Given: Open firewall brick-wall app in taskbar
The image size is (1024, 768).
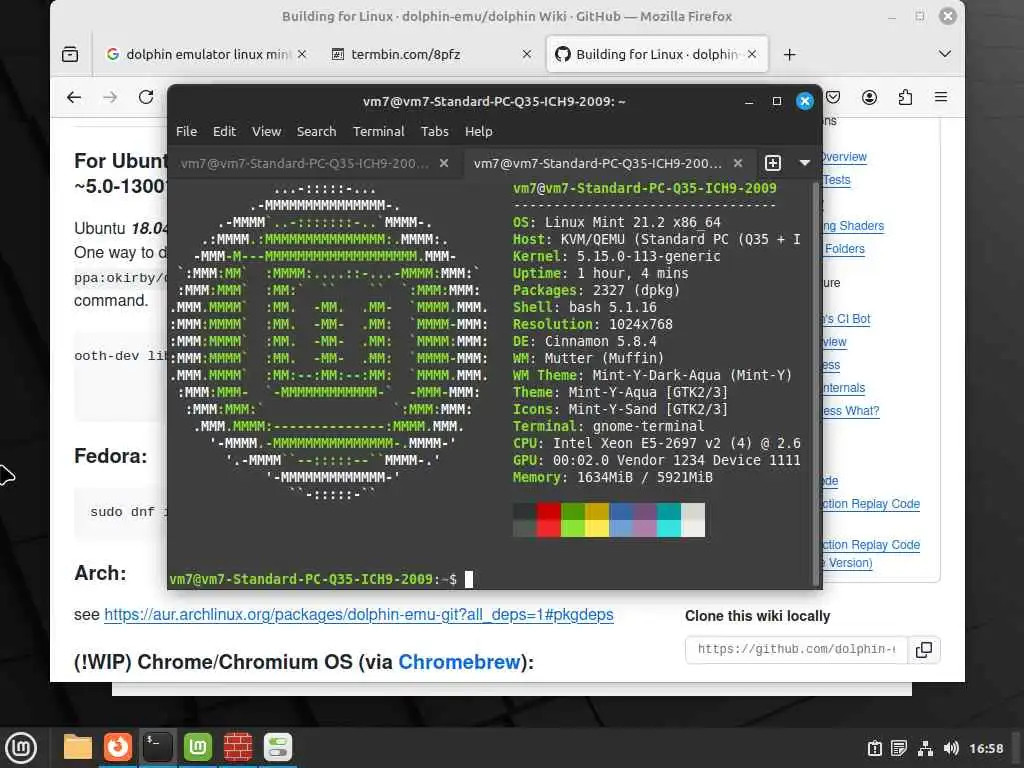Looking at the screenshot, I should click(238, 747).
